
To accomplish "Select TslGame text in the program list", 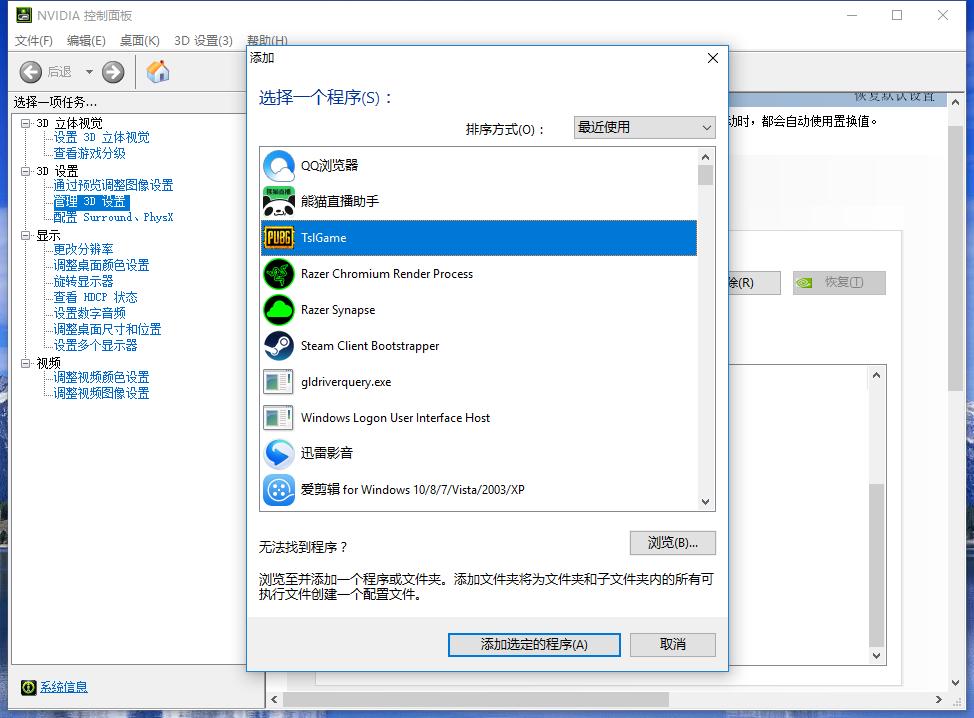I will tap(324, 238).
